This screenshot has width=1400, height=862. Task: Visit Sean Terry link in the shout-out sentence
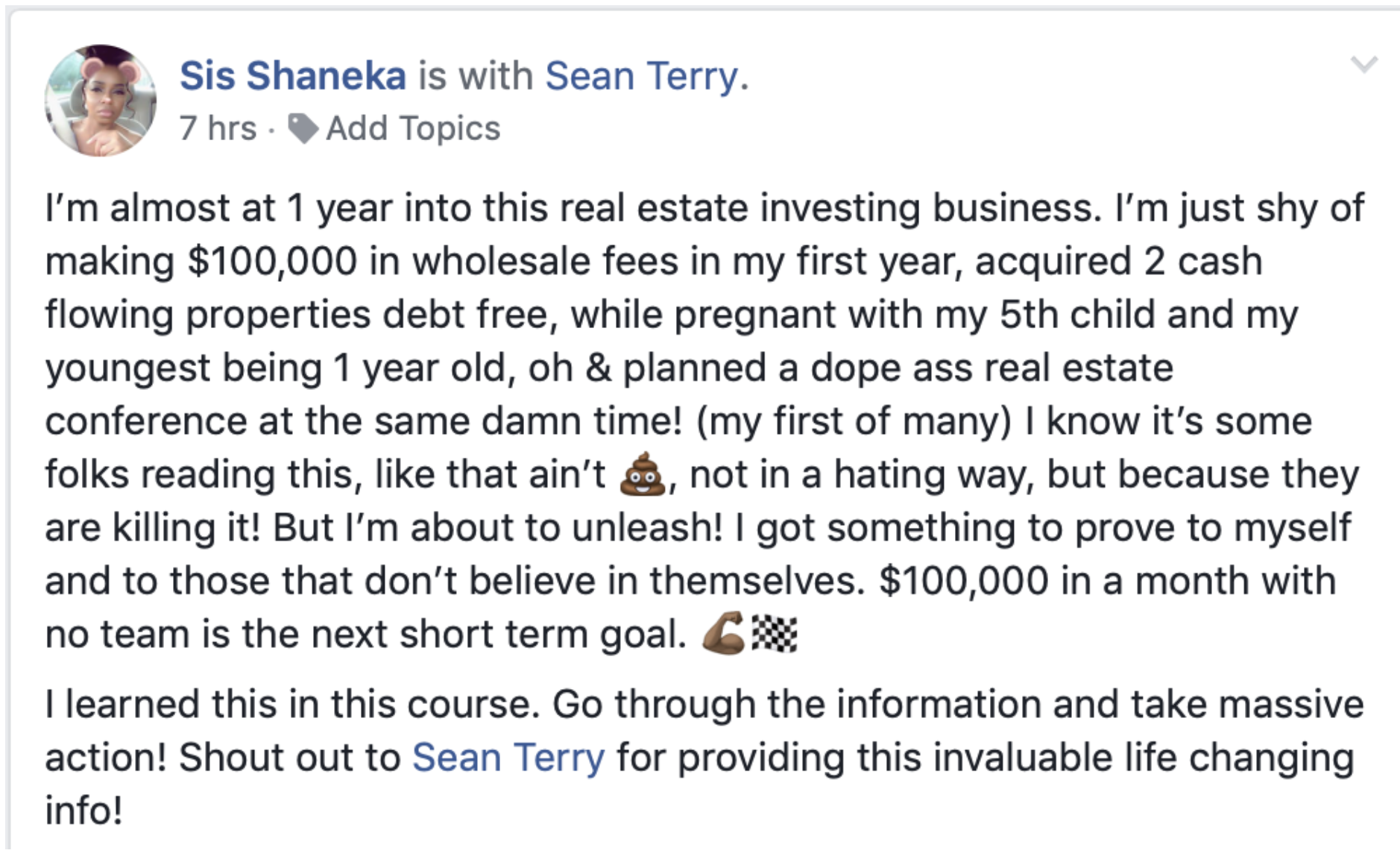click(x=508, y=758)
